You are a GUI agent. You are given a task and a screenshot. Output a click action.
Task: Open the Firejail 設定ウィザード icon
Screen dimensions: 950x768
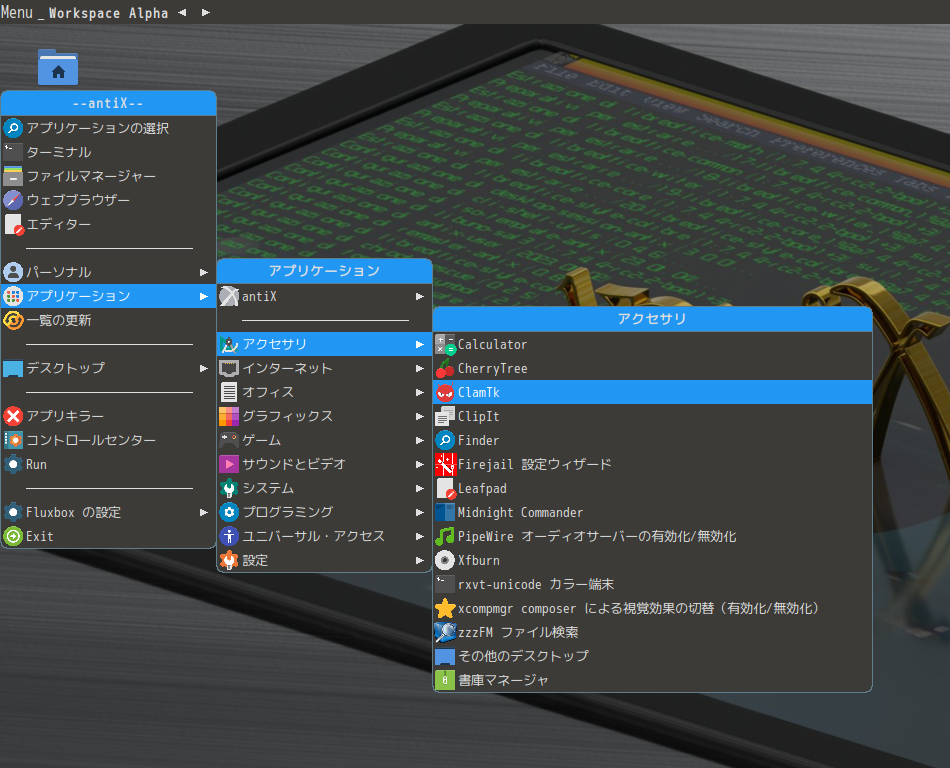[445, 465]
